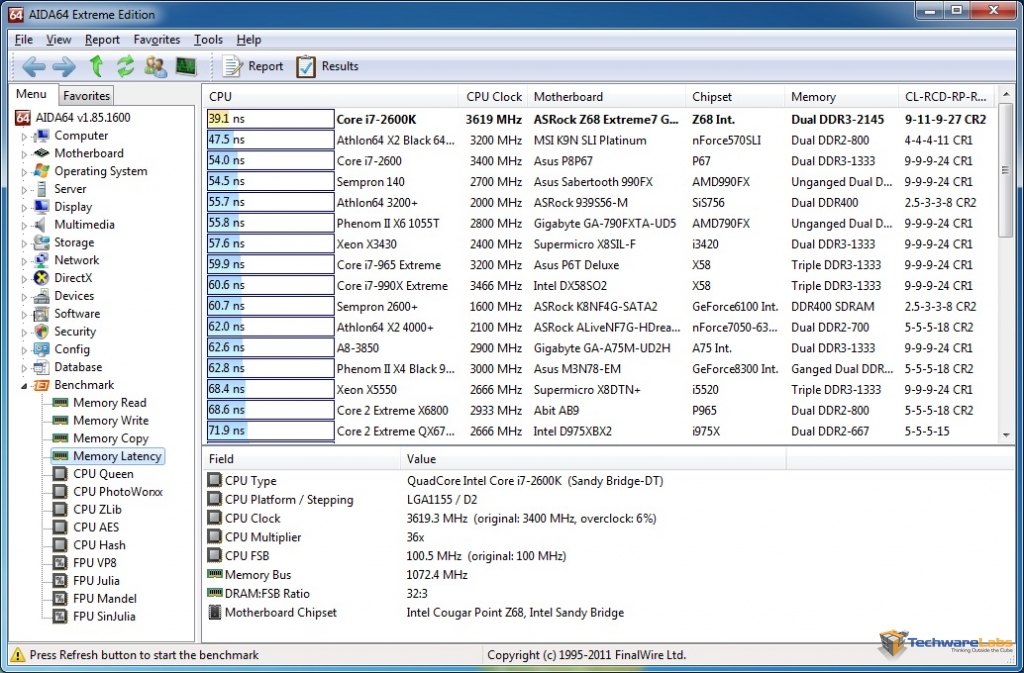
Task: Sort by the Memory column header
Action: point(841,97)
